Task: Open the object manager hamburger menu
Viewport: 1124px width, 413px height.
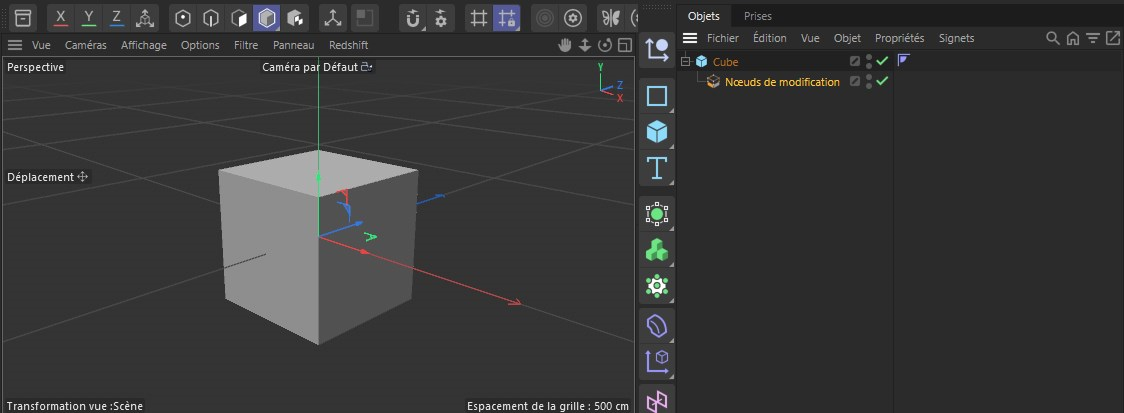Action: [x=690, y=38]
